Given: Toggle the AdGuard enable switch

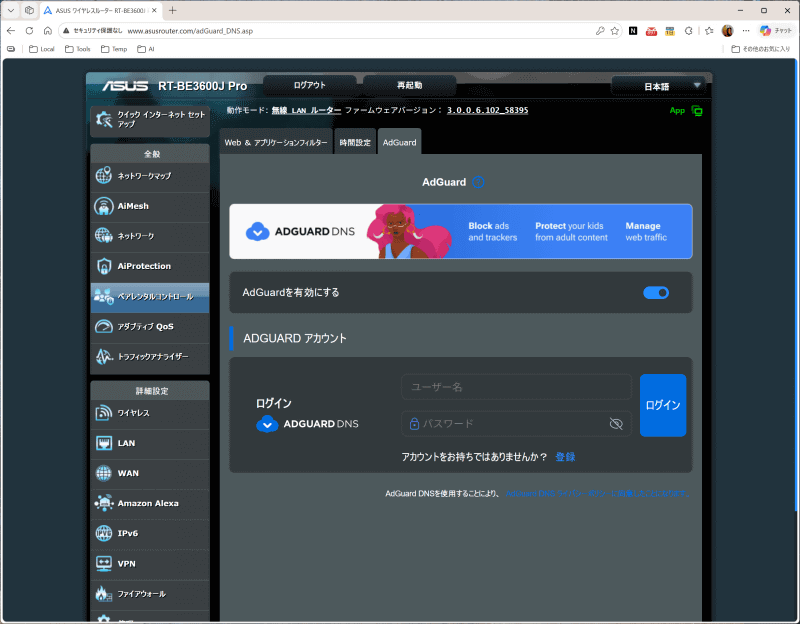Looking at the screenshot, I should pos(656,292).
